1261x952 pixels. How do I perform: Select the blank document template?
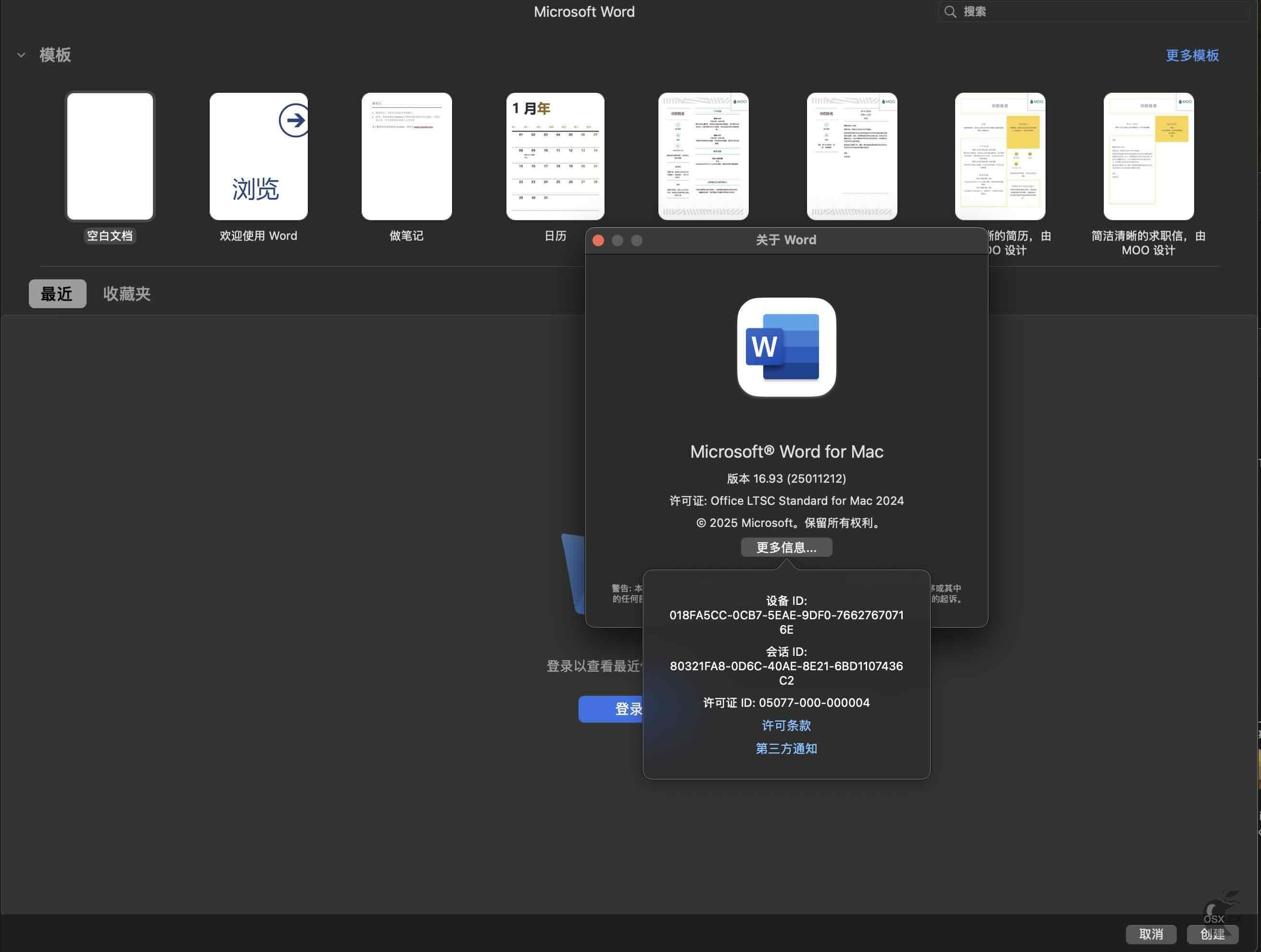pyautogui.click(x=110, y=156)
